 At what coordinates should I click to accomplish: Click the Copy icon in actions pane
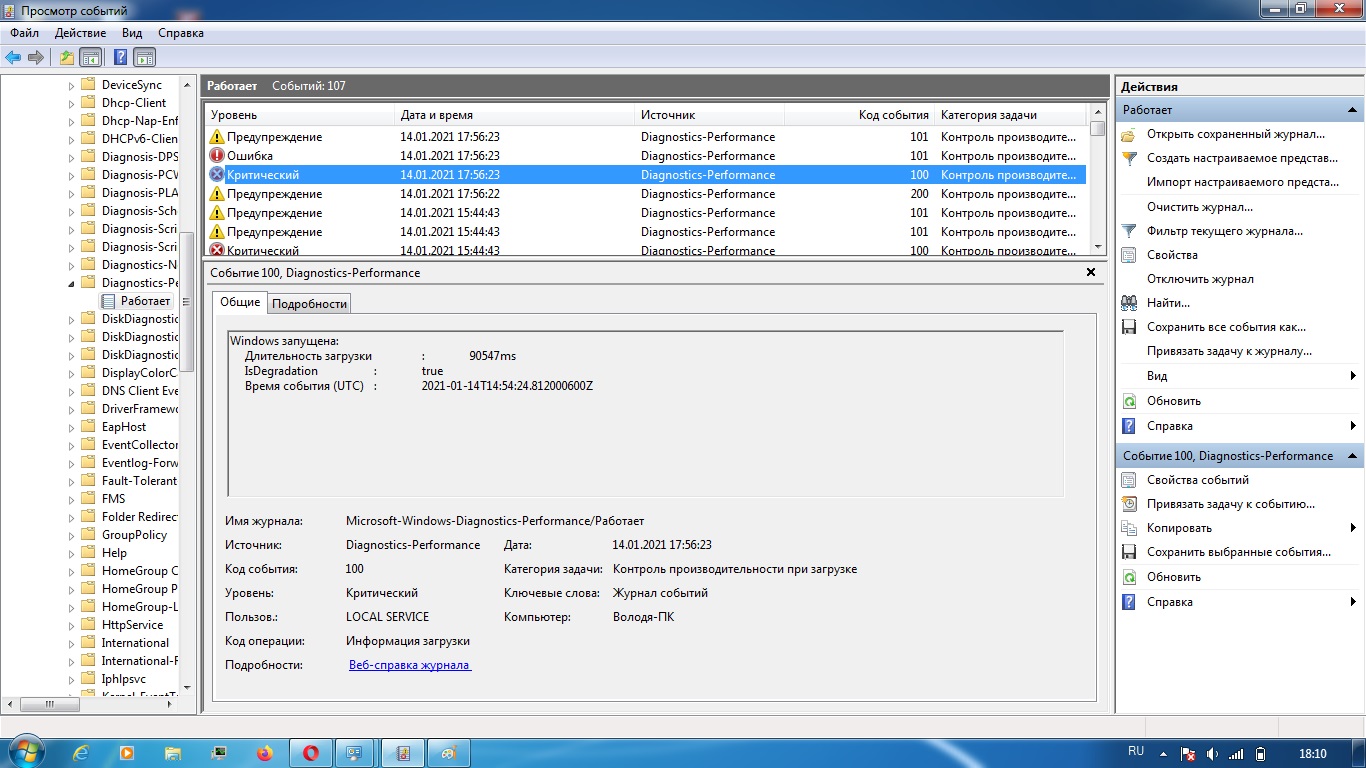point(1129,528)
